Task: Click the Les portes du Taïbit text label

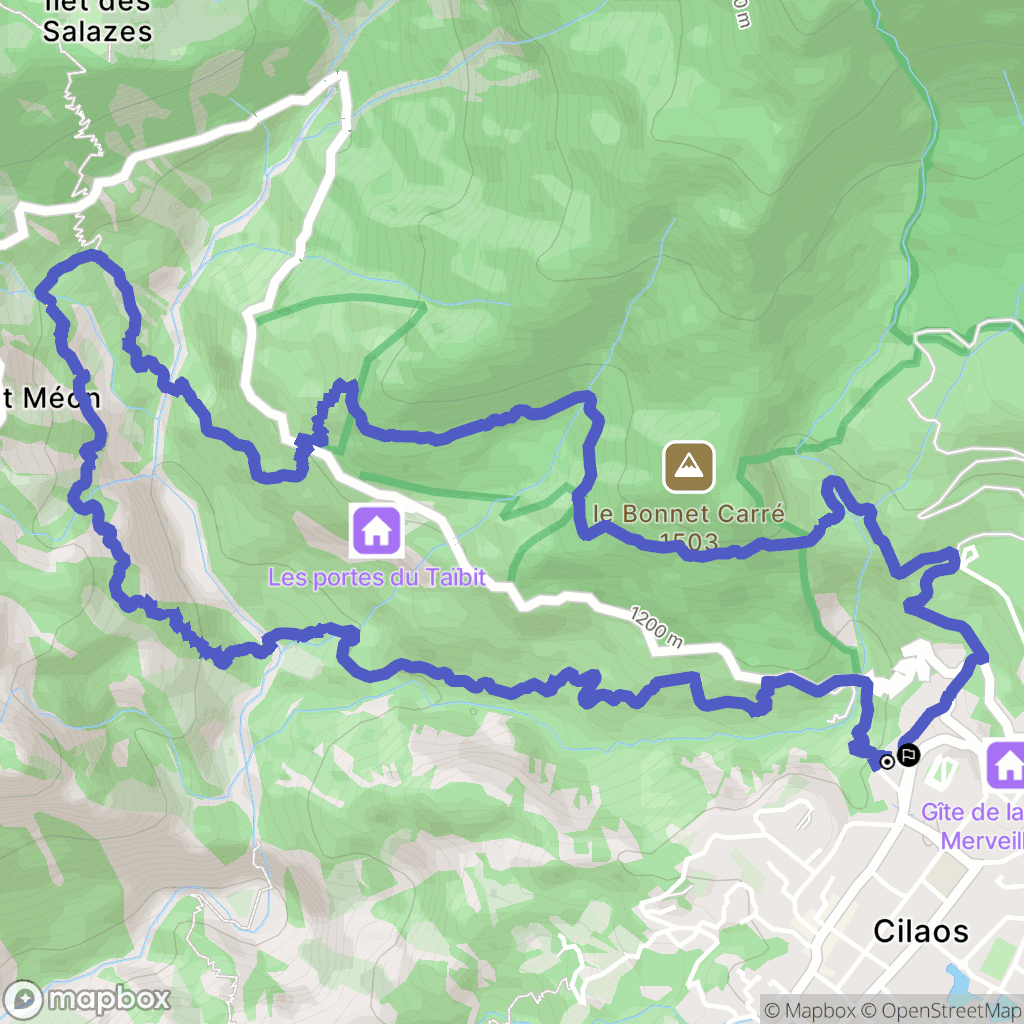Action: 377,577
